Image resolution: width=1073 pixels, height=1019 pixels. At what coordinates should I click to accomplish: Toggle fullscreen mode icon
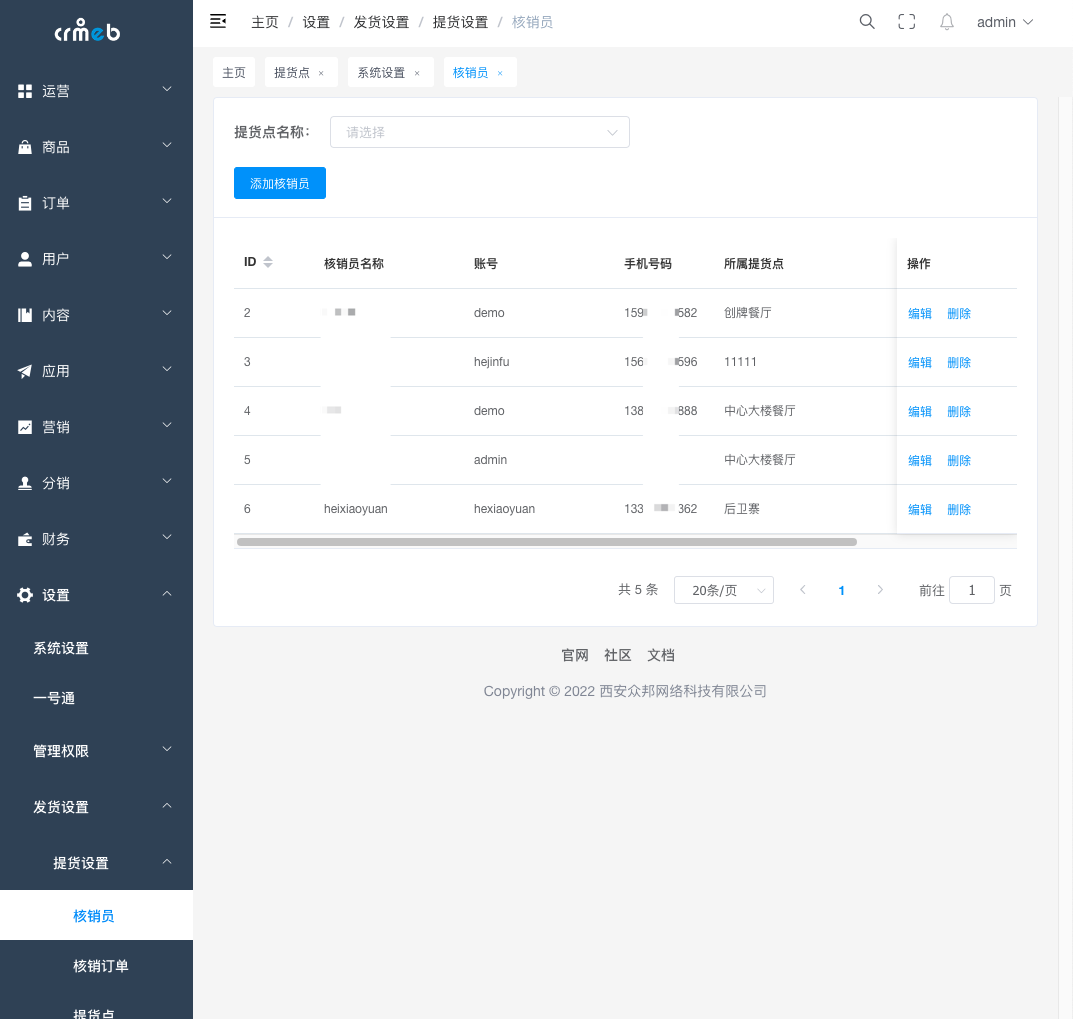906,22
